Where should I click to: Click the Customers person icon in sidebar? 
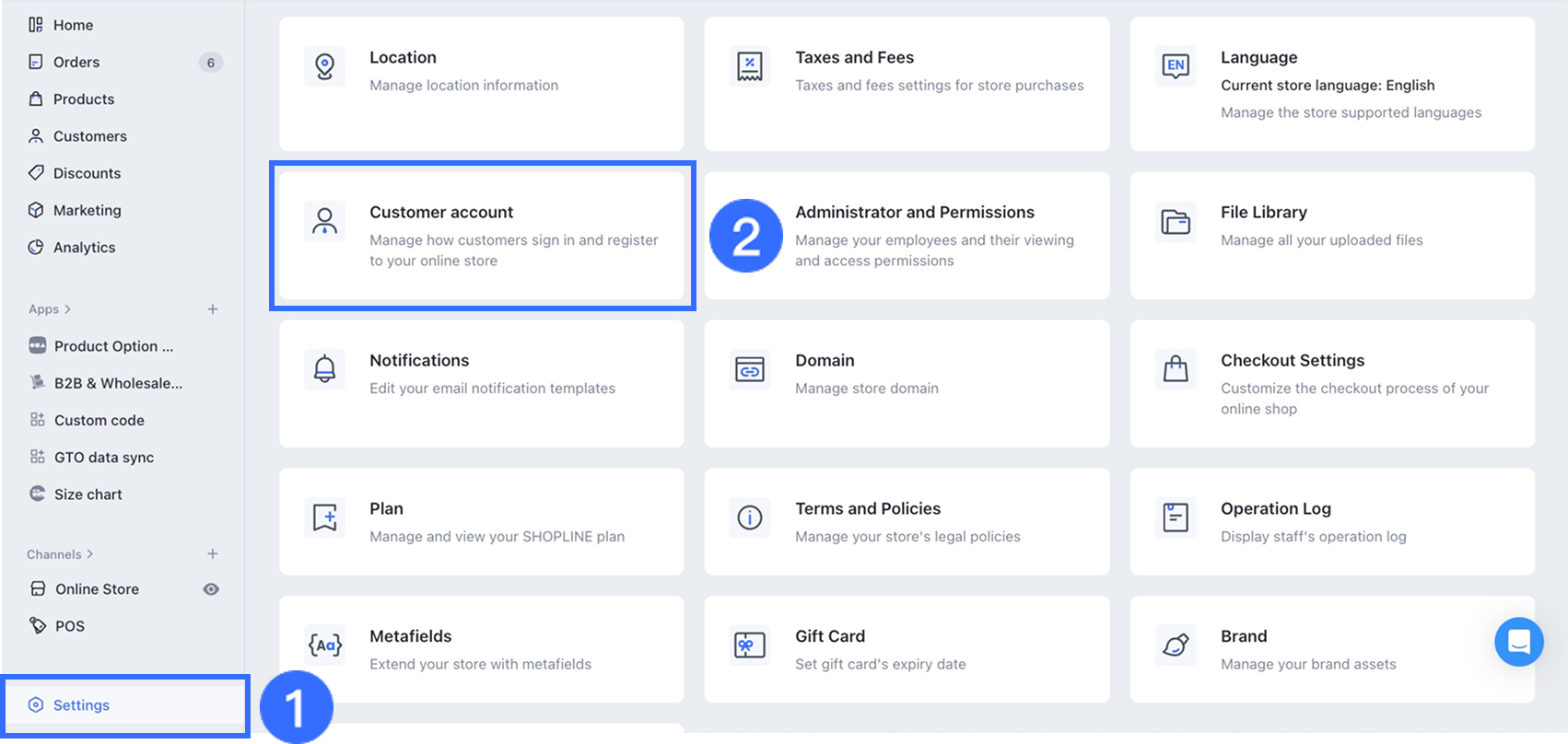pyautogui.click(x=36, y=136)
